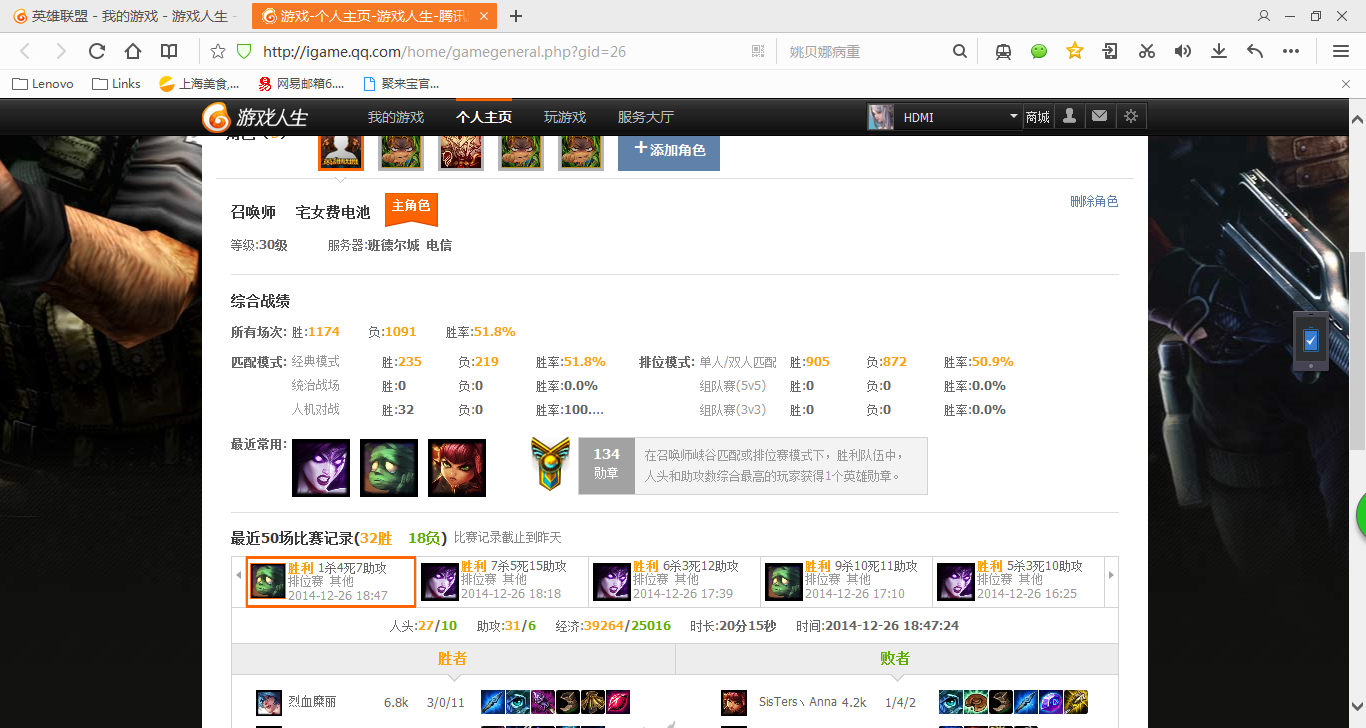The image size is (1366, 728).
Task: Open the 服务大厅 nav item
Action: click(x=646, y=117)
